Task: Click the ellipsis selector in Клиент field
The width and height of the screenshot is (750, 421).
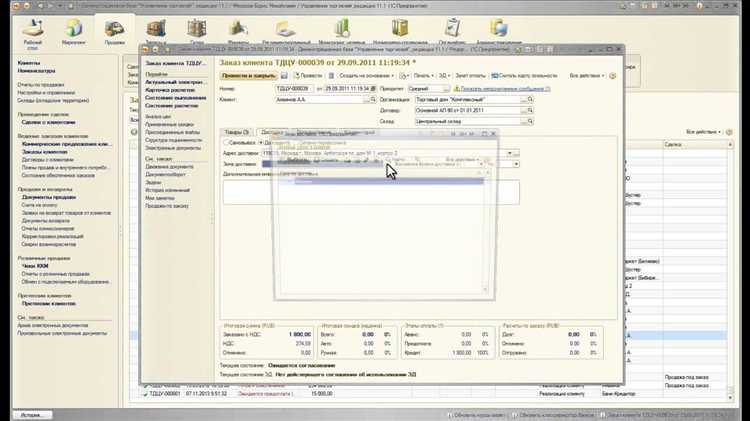Action: coord(366,100)
